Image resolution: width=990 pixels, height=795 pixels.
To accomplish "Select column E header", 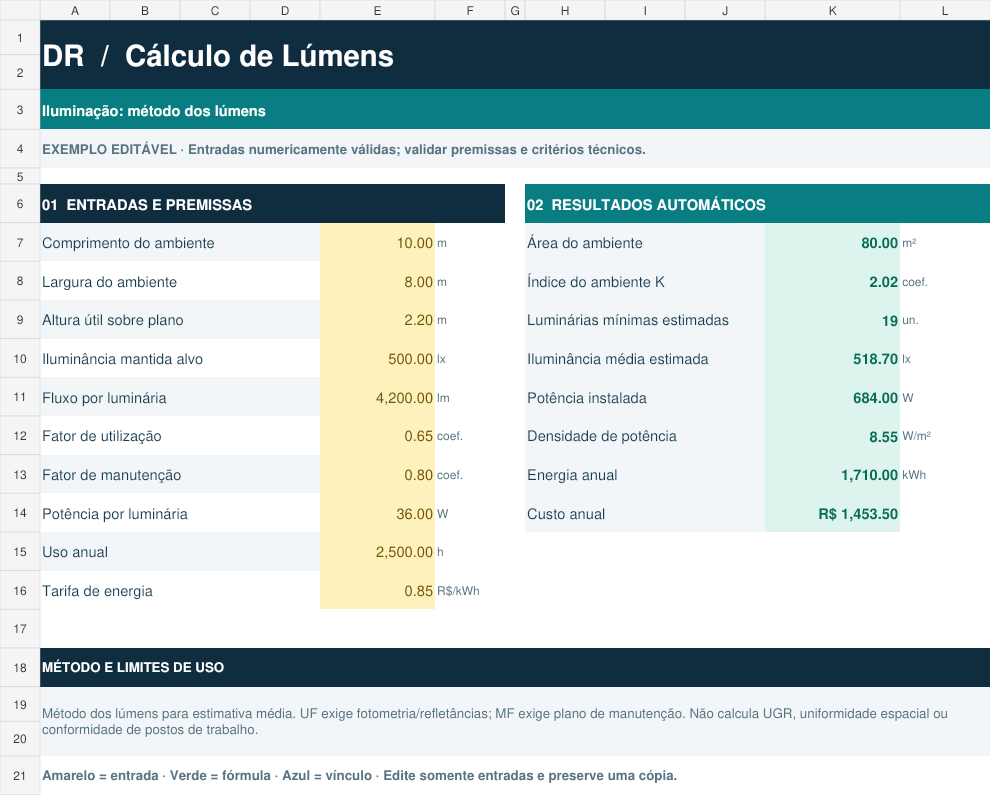I will tap(377, 10).
